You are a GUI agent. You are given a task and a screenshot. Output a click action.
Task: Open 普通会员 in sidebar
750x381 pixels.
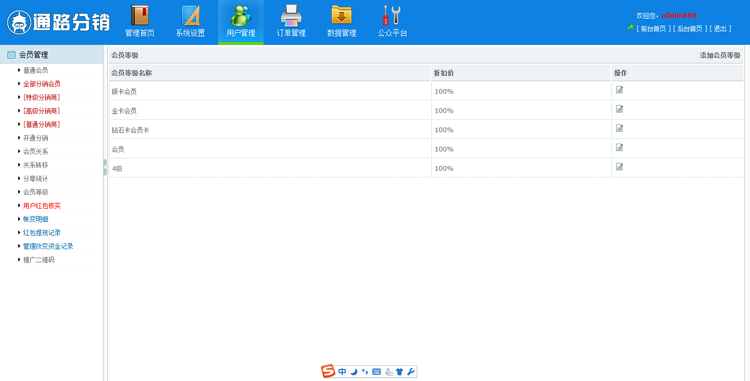click(35, 70)
